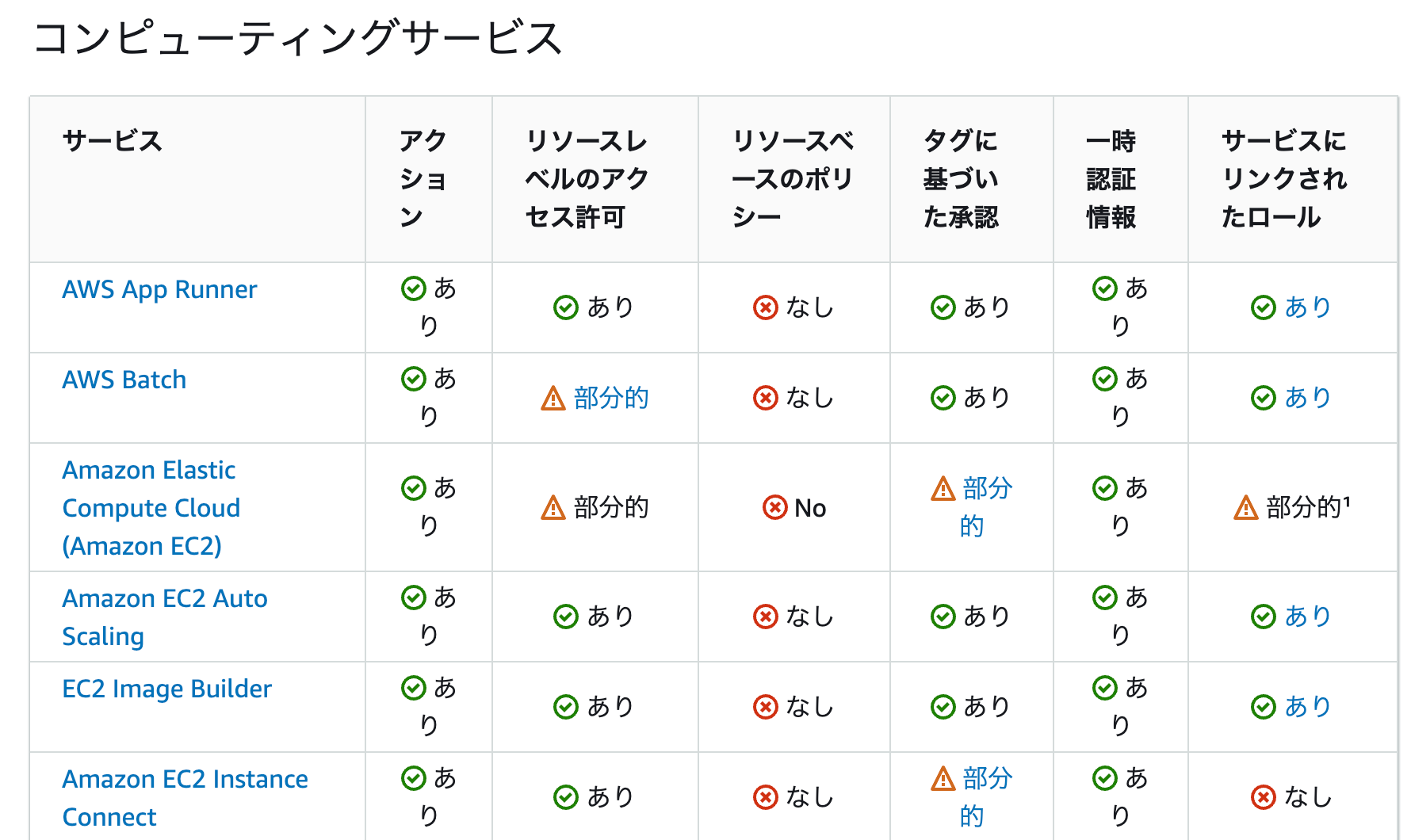Open Amazon EC2 Instance Connect link
The image size is (1411, 840).
(185, 798)
